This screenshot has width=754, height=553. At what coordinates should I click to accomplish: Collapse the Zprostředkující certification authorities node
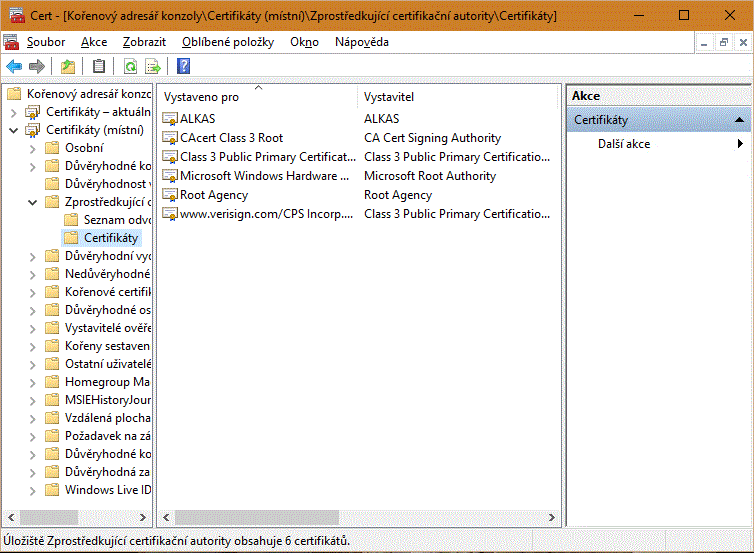33,202
